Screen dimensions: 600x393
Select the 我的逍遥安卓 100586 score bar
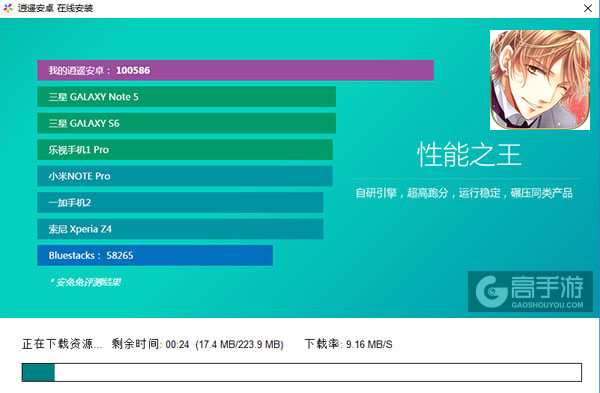(x=235, y=70)
